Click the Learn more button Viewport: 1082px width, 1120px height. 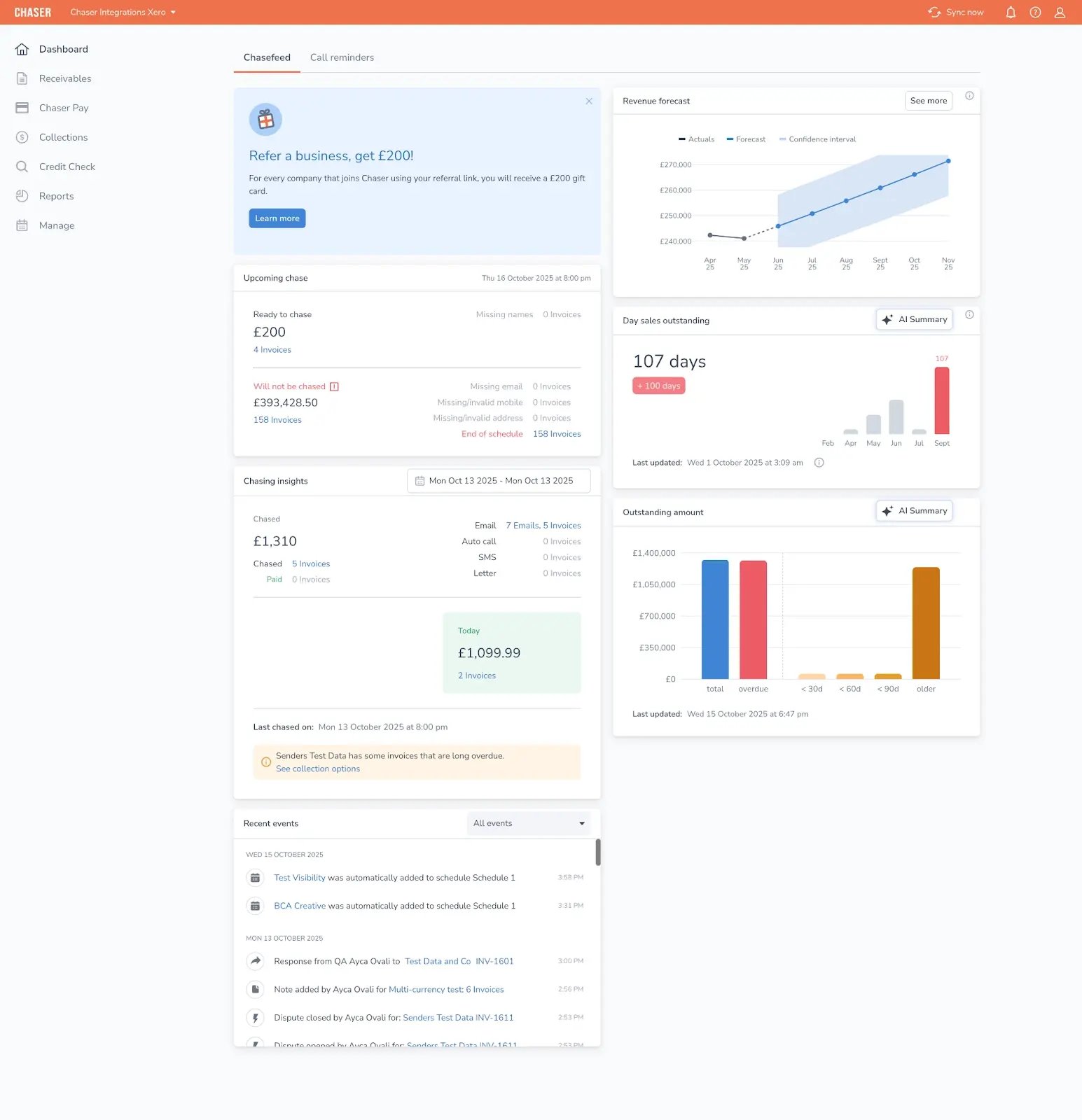277,218
